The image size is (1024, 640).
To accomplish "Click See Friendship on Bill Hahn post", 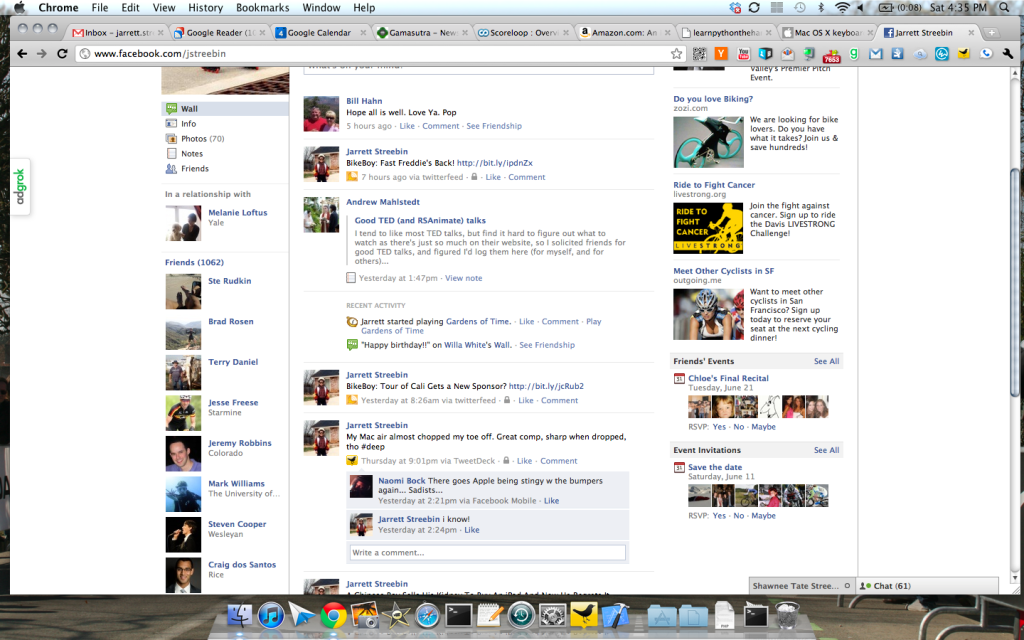I will (494, 126).
